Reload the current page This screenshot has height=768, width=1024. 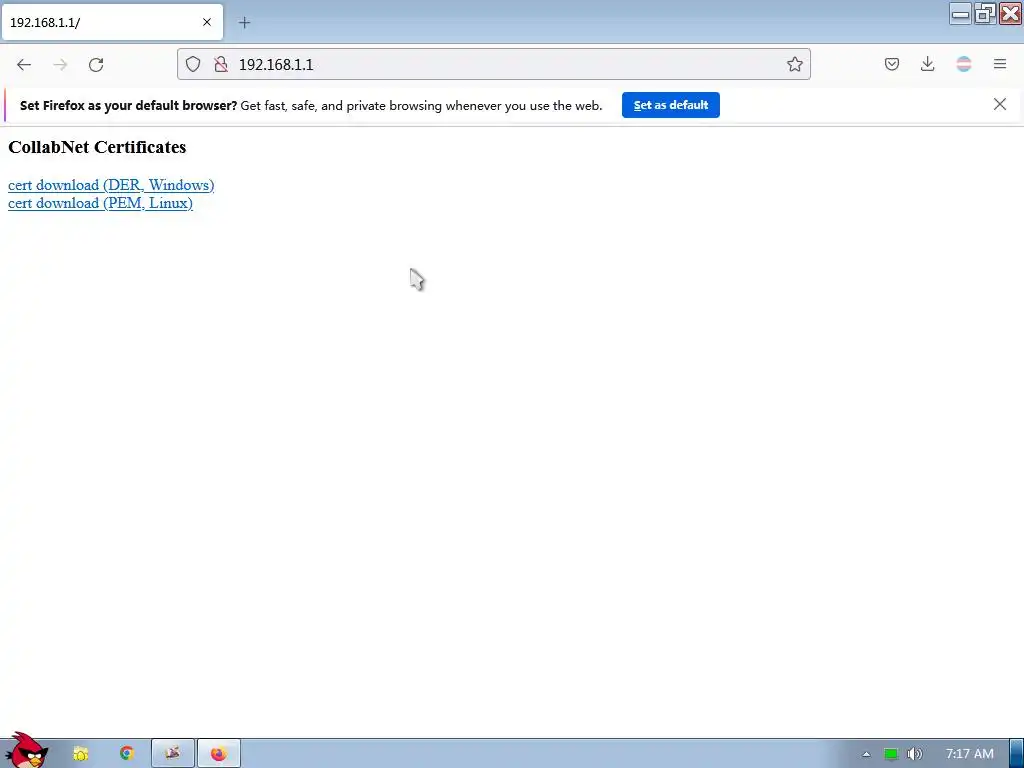point(96,65)
